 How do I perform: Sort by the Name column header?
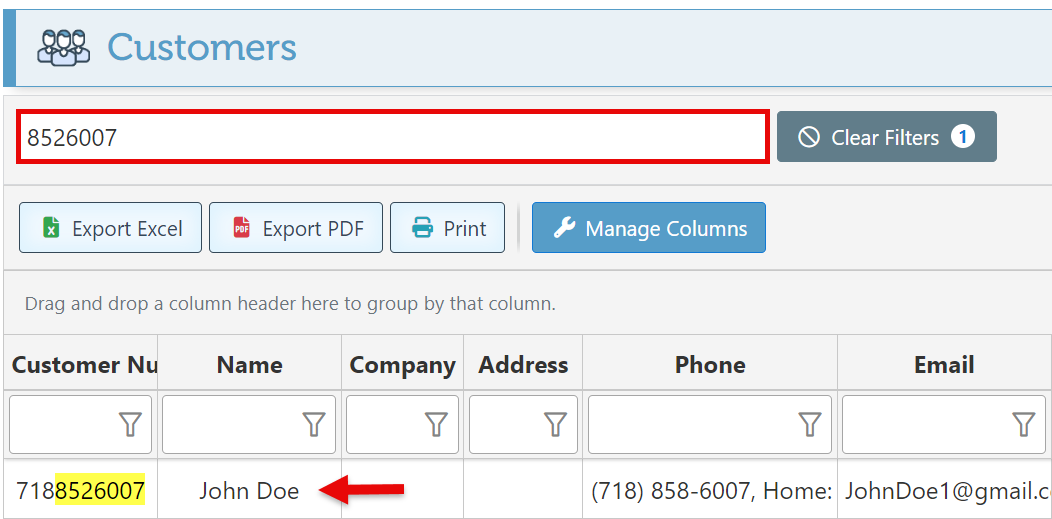[x=249, y=365]
